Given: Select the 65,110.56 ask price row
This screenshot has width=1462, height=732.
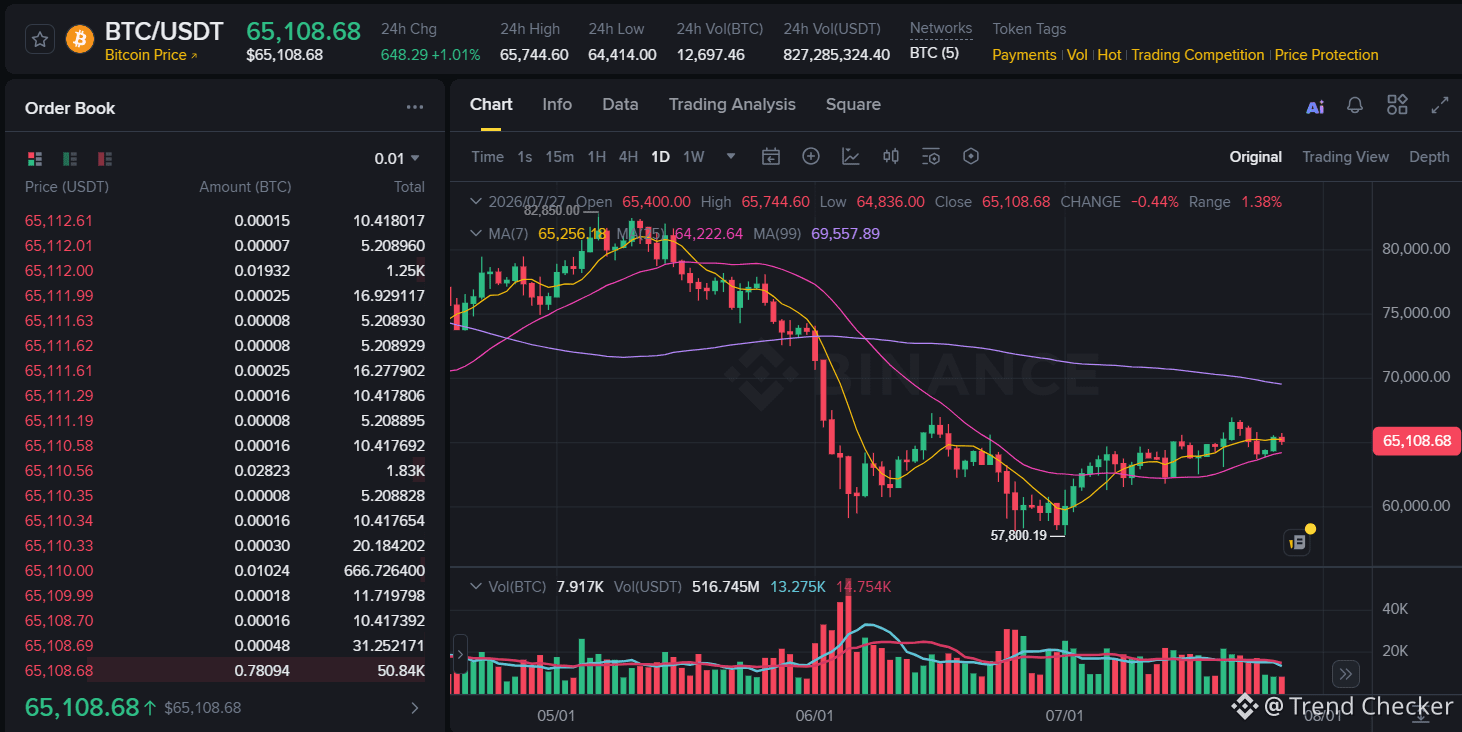Looking at the screenshot, I should [x=225, y=471].
